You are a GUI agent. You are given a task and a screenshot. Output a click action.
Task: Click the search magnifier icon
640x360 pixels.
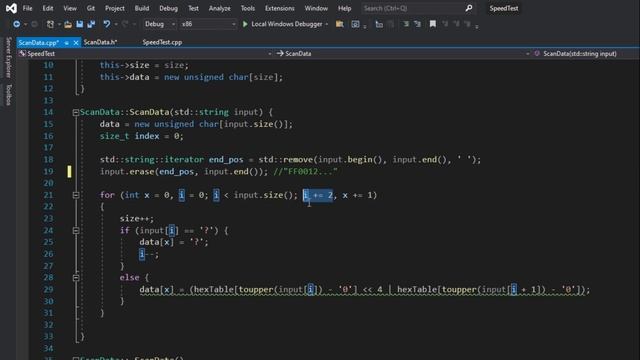469,8
